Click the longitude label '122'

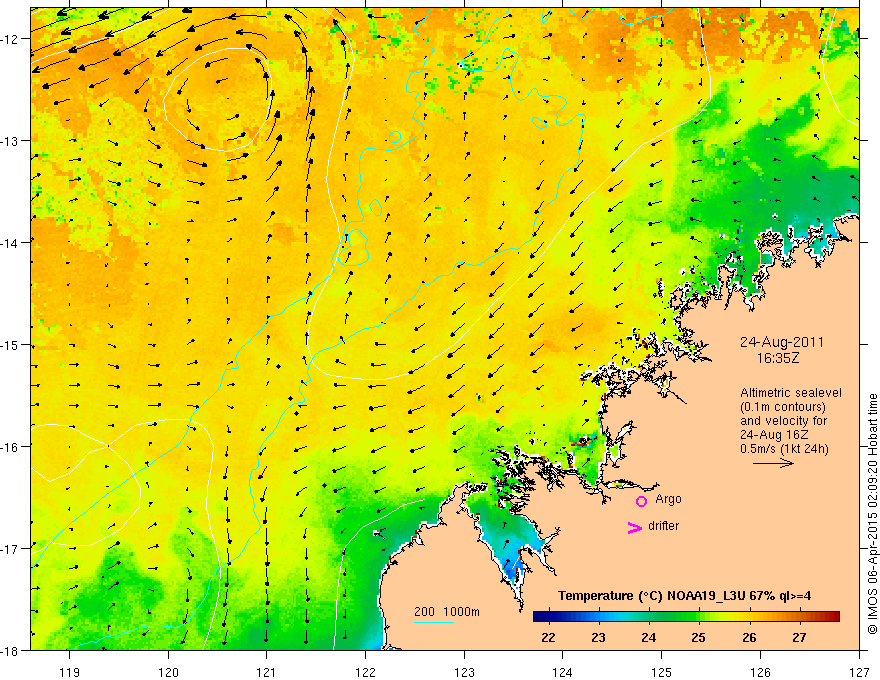pos(365,672)
